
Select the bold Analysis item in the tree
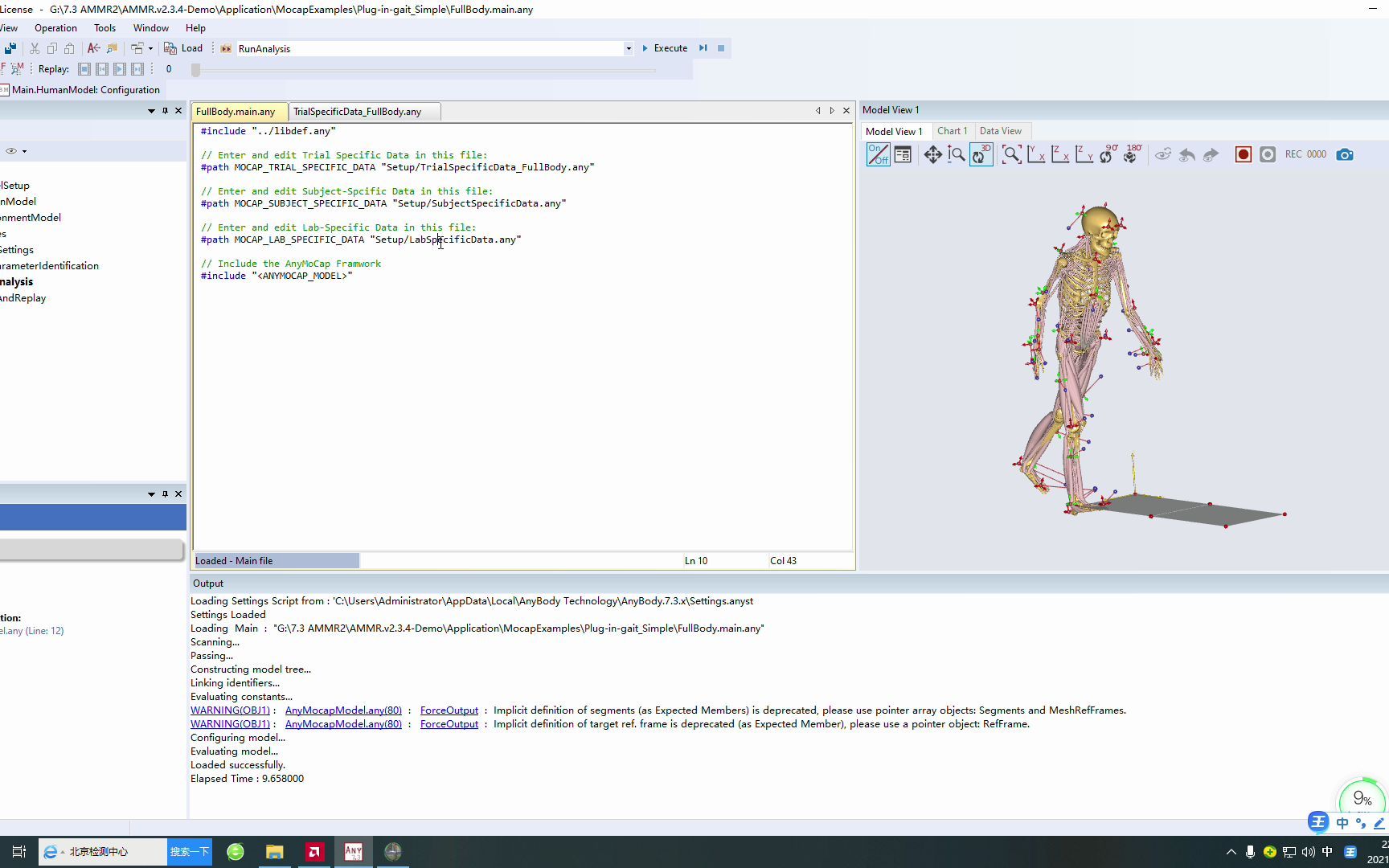tap(17, 282)
